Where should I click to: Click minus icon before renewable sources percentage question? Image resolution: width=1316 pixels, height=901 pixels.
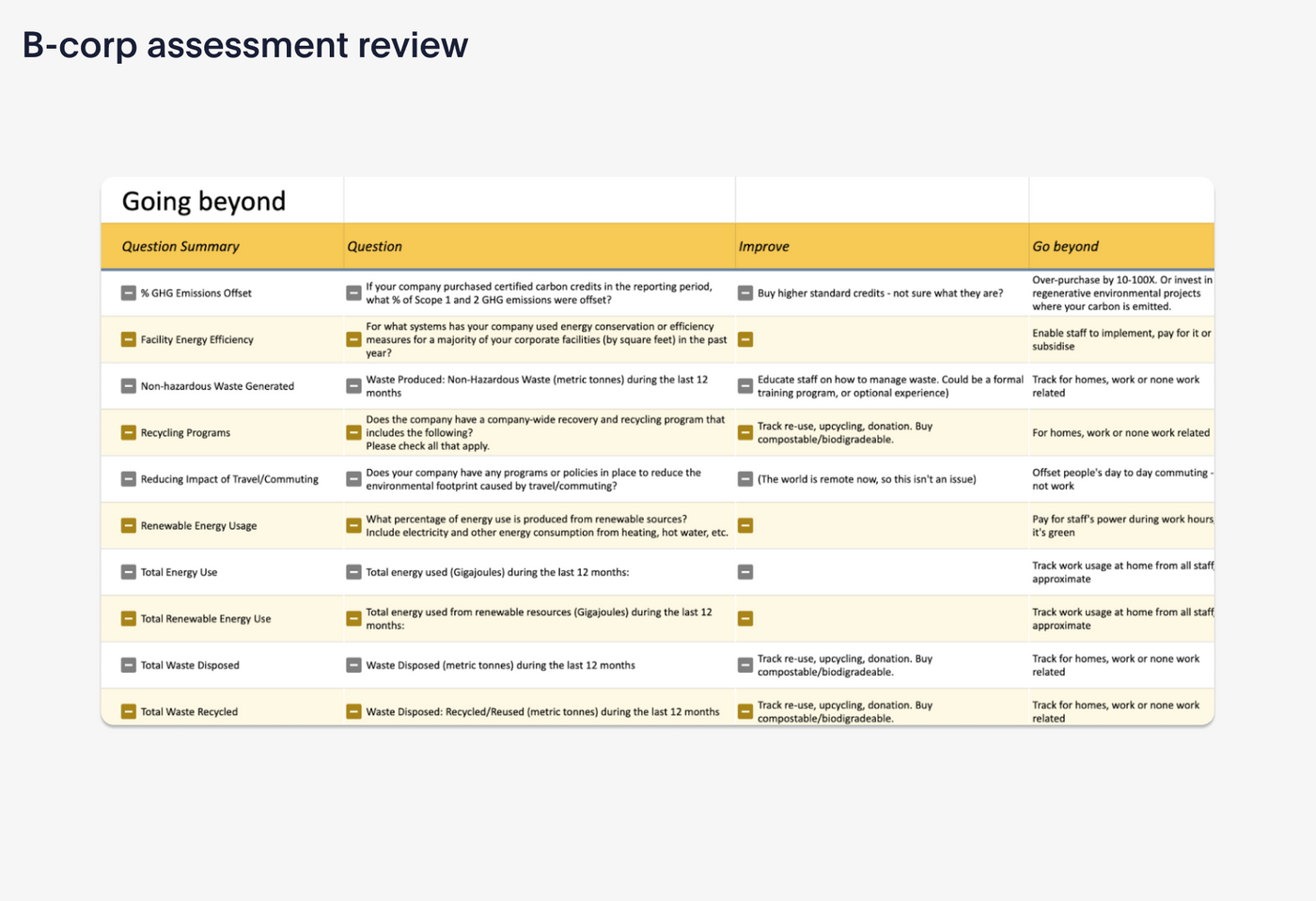(353, 525)
